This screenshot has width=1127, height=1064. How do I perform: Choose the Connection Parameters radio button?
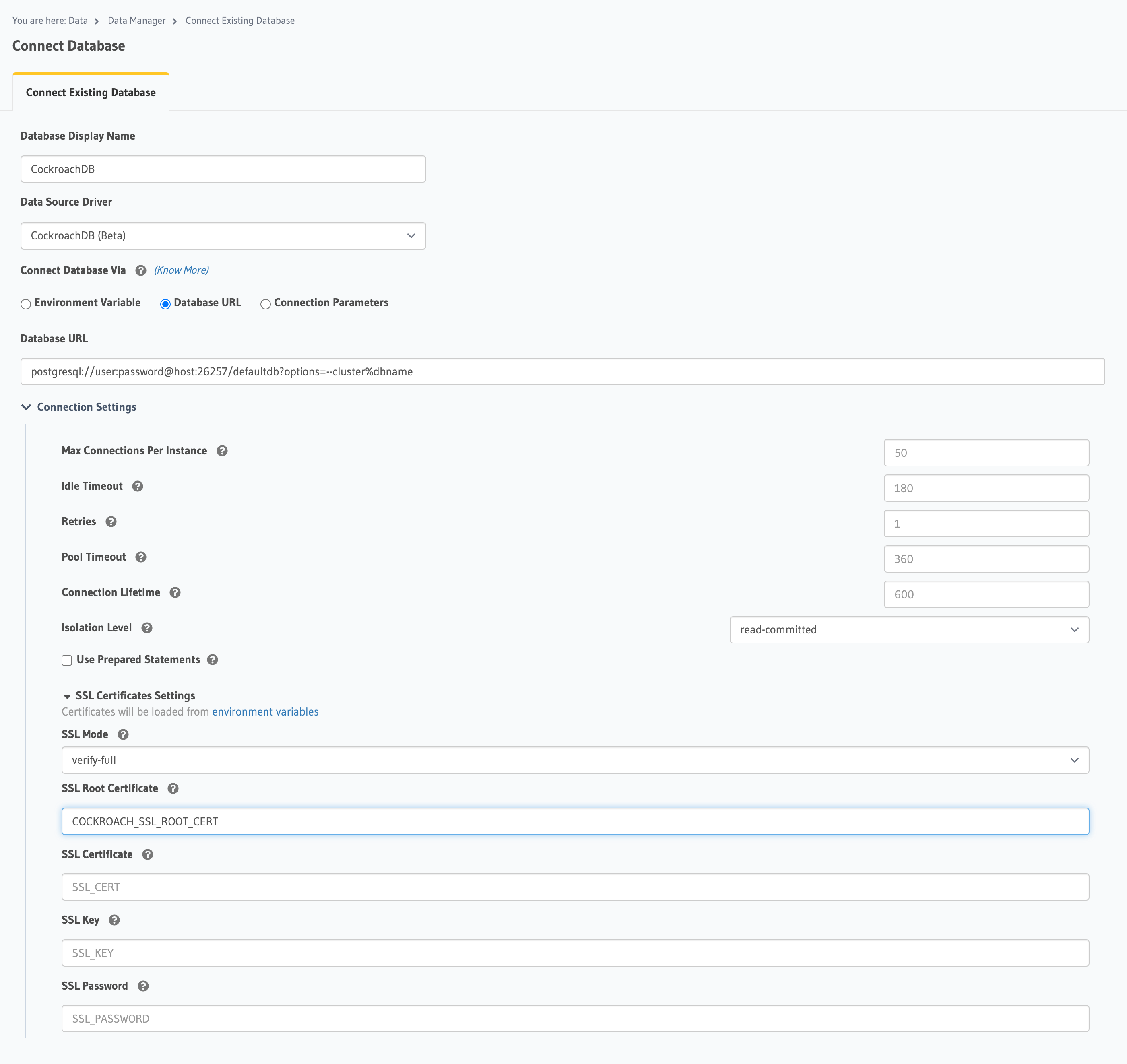265,304
